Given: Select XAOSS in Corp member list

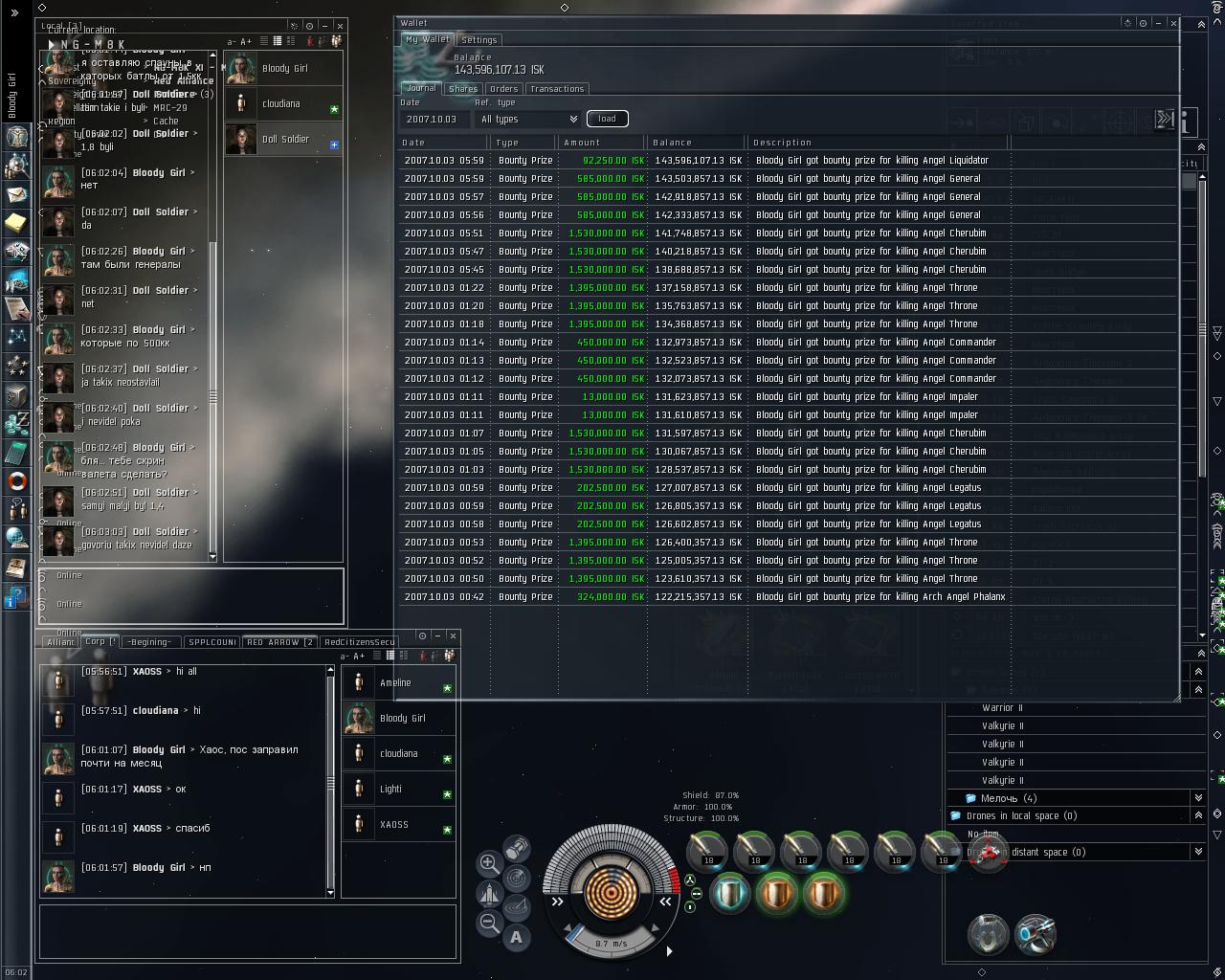Looking at the screenshot, I should pos(399,824).
